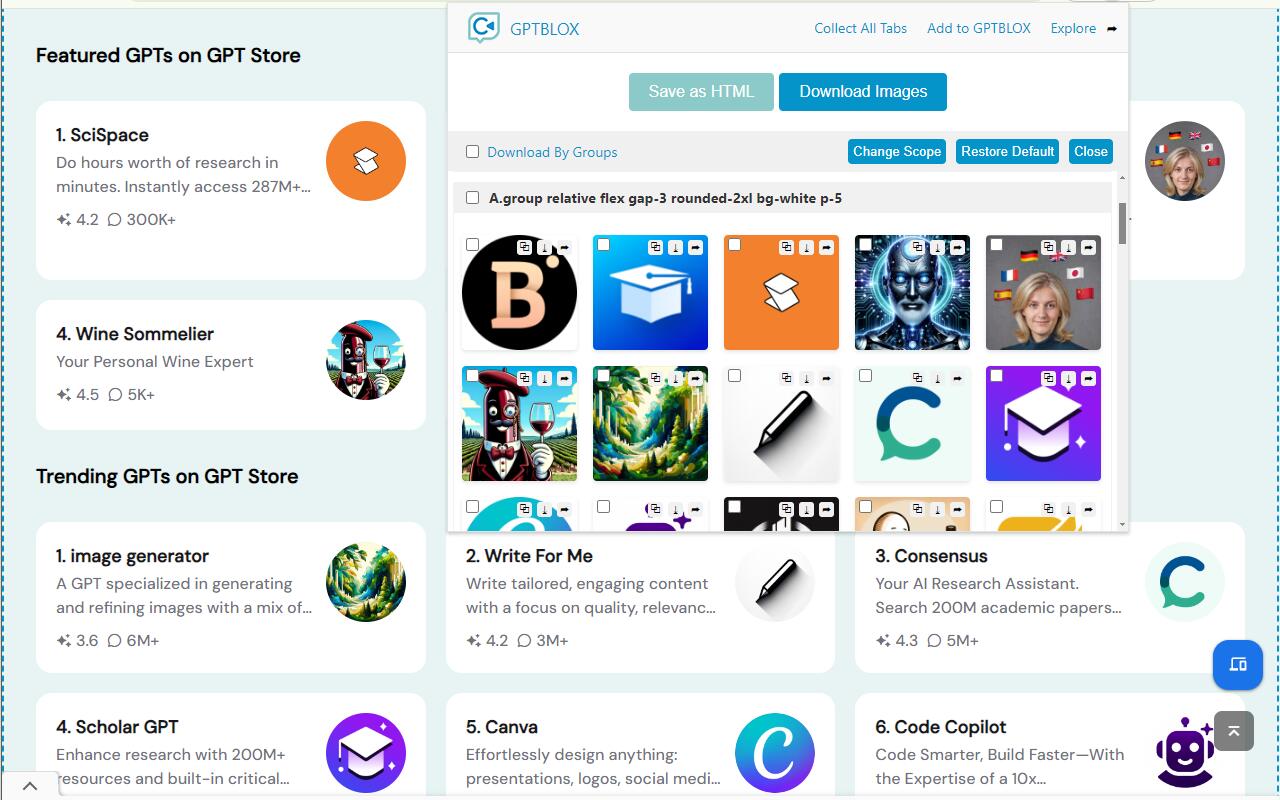Open the image generator GPT card

click(x=231, y=597)
